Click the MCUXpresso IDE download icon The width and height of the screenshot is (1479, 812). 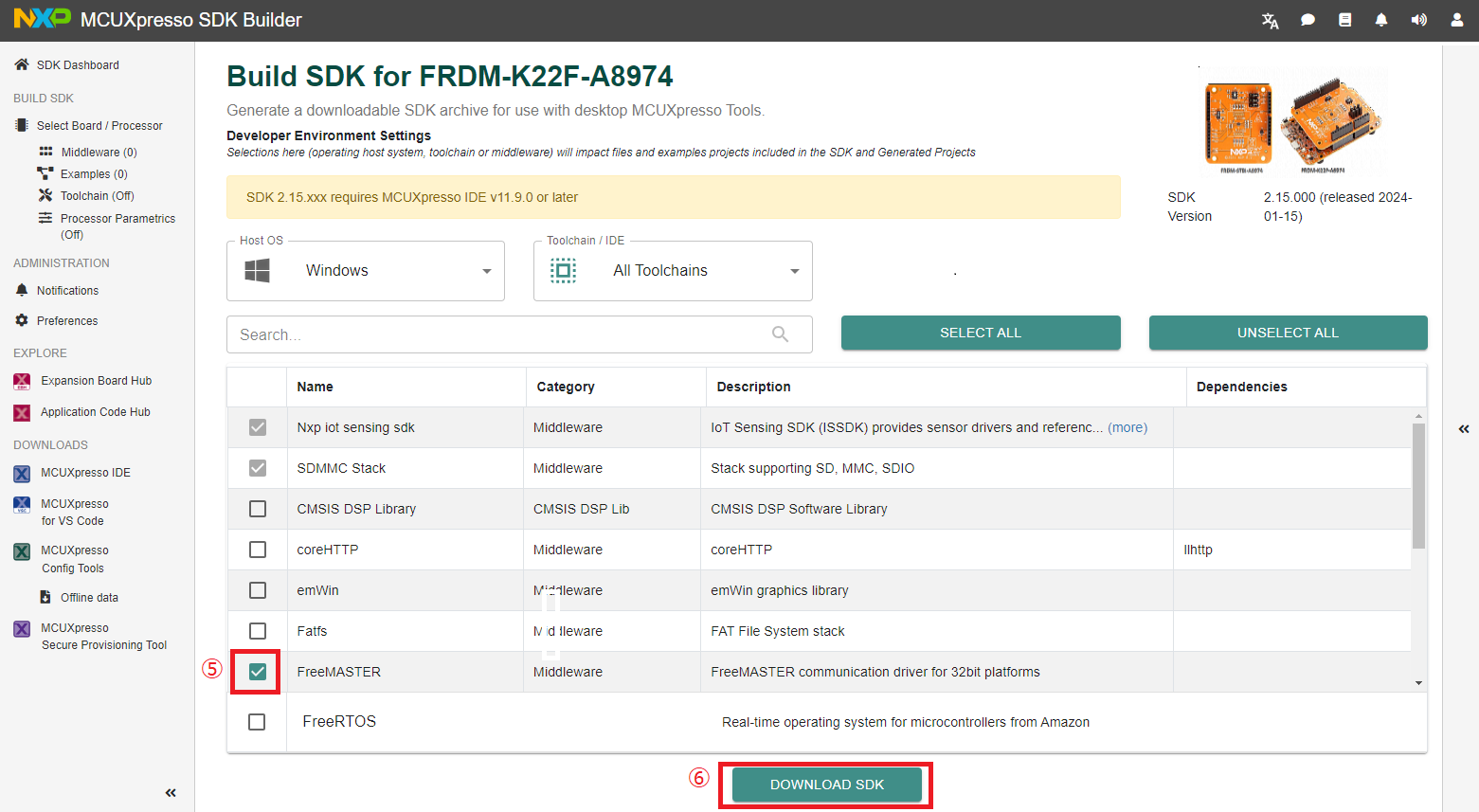[22, 473]
